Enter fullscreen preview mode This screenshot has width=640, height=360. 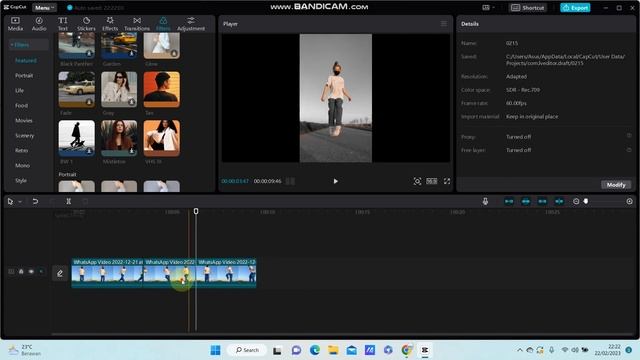[447, 181]
